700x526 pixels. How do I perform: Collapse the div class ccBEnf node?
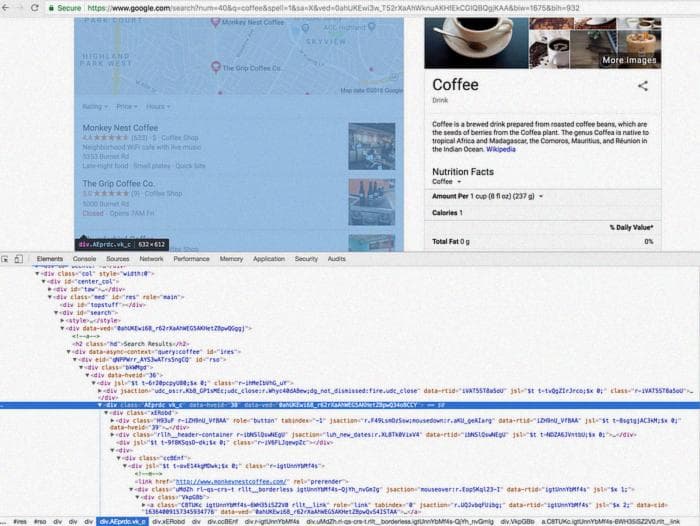pyautogui.click(x=118, y=458)
